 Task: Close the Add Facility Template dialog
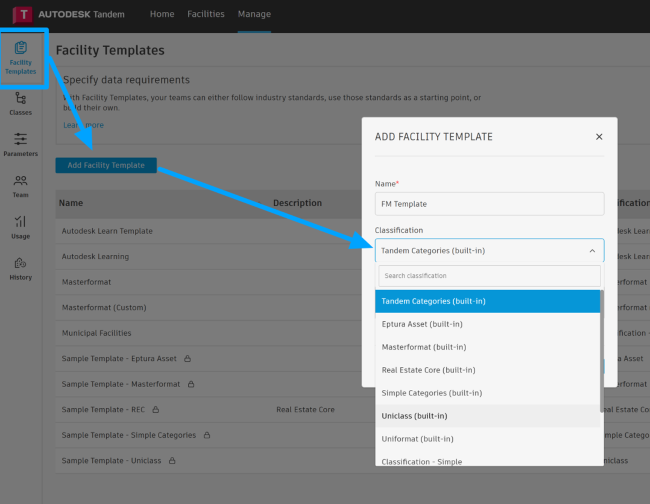[599, 137]
